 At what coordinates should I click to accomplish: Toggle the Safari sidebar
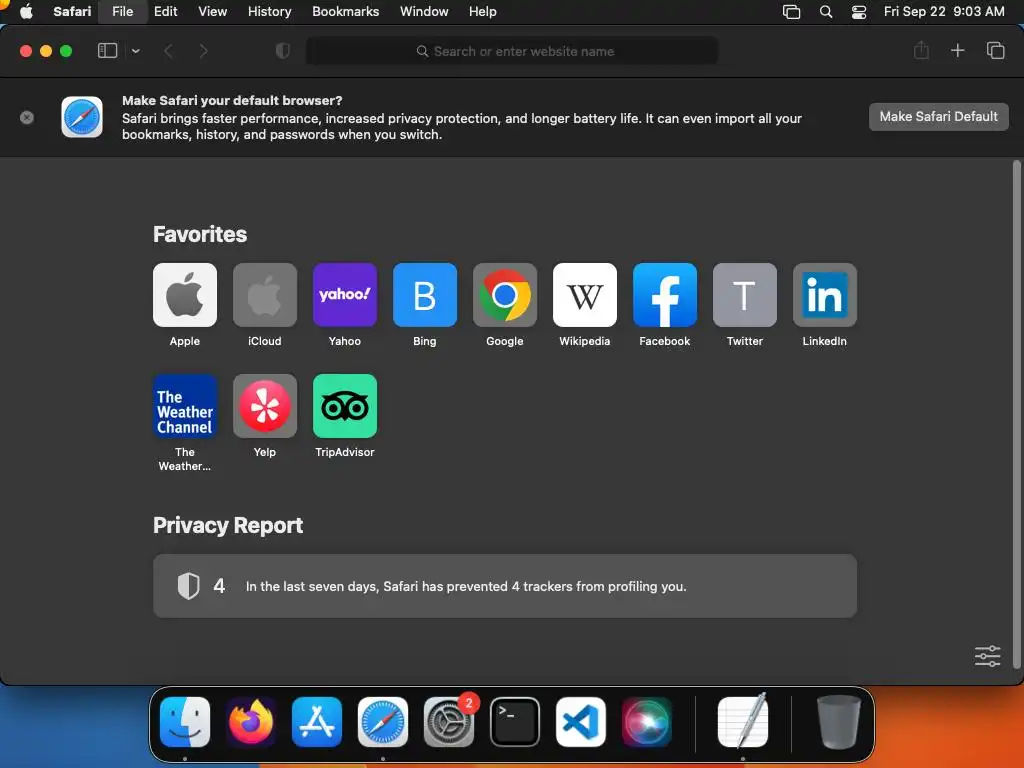coord(107,50)
